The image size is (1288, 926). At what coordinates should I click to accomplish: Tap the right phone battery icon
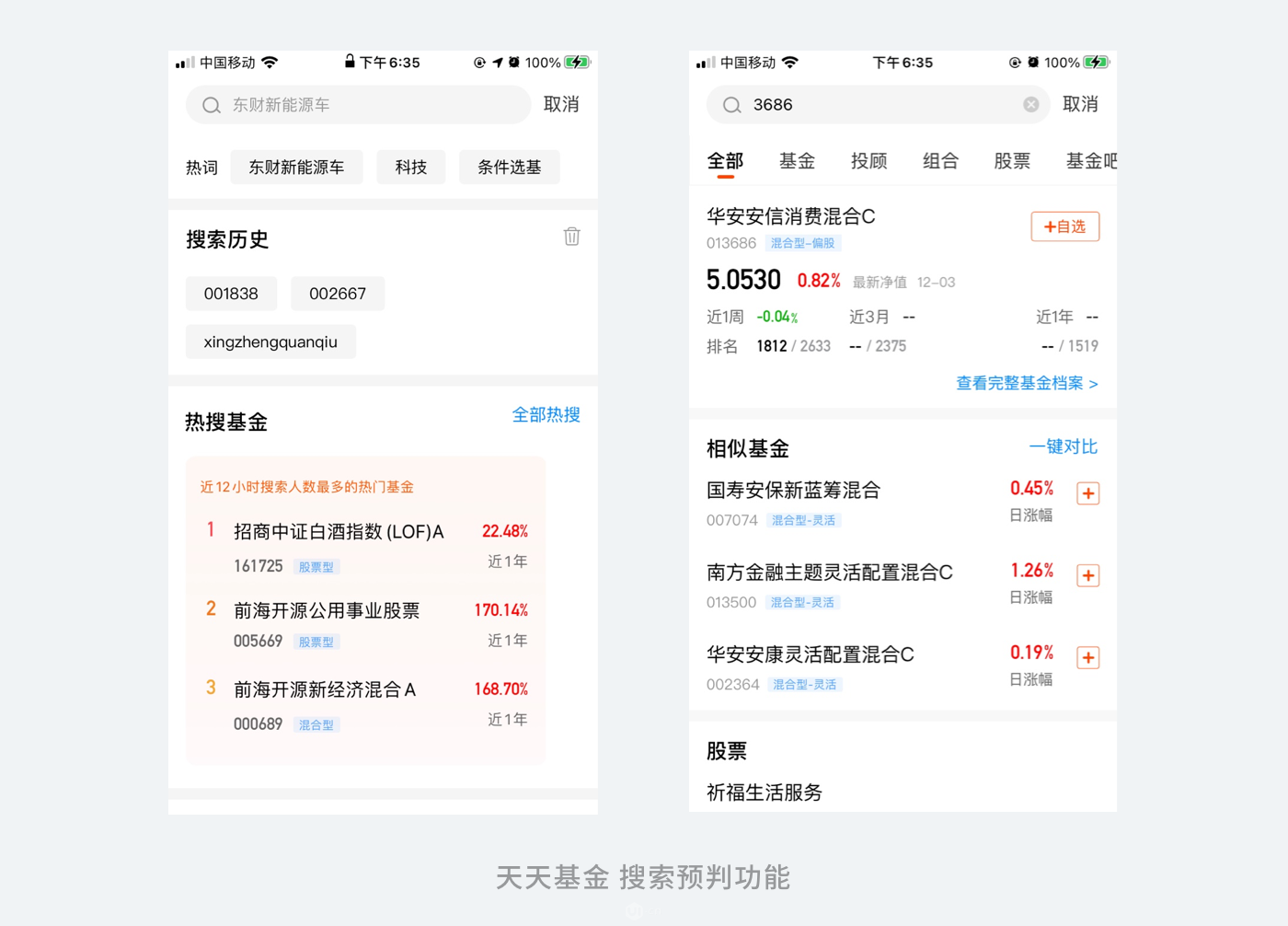[1097, 63]
